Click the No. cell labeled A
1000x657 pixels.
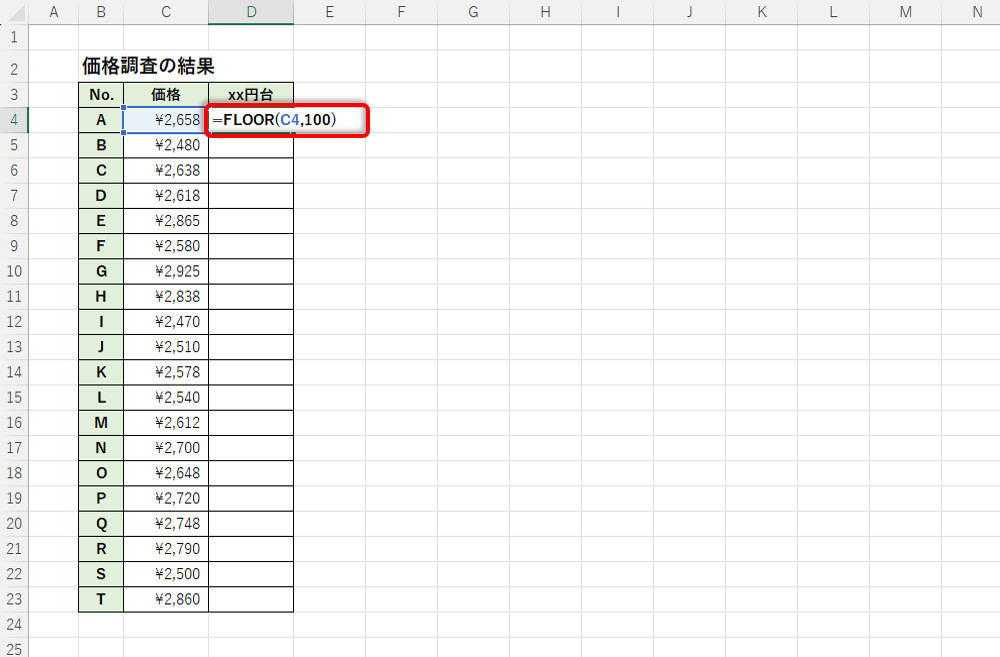click(x=101, y=120)
